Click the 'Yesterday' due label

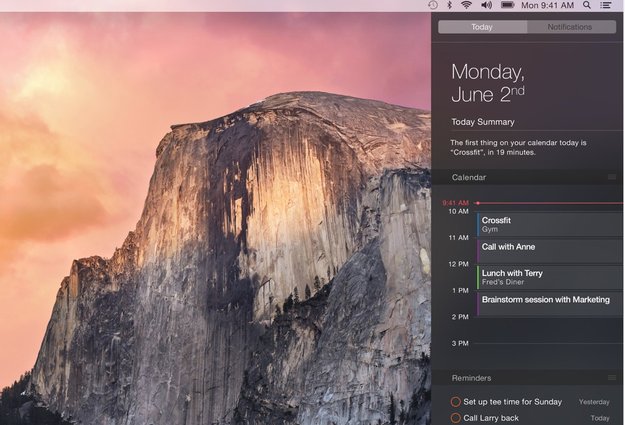point(594,402)
